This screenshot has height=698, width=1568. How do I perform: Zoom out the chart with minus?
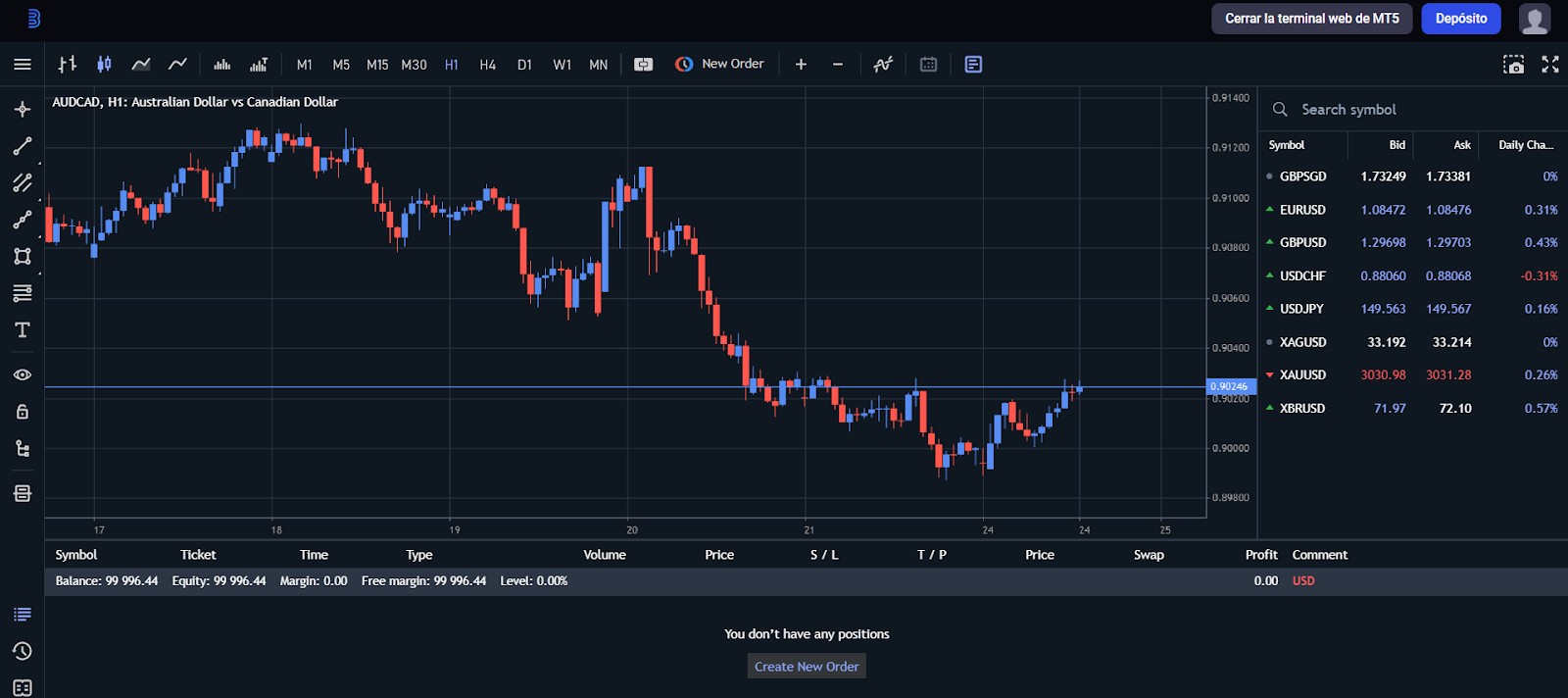(838, 65)
